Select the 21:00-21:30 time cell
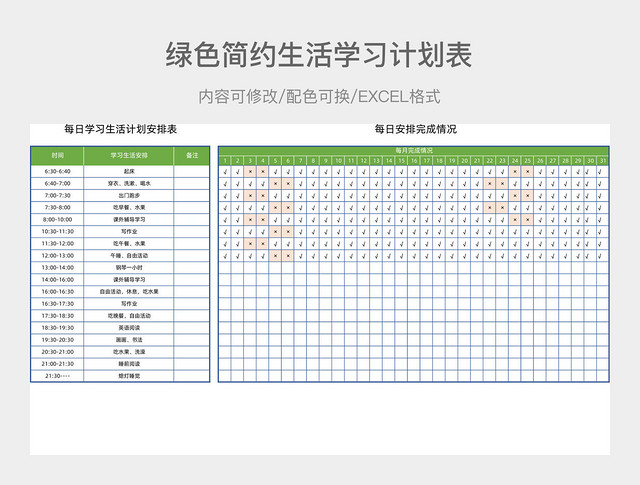This screenshot has height=485, width=640. point(57,364)
